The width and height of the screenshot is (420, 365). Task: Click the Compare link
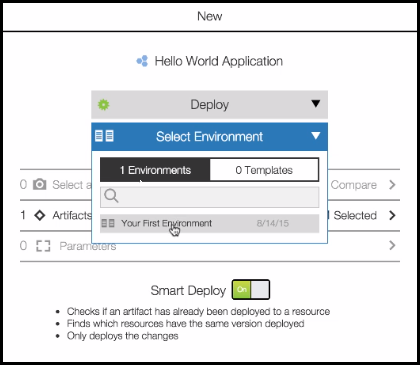[354, 185]
